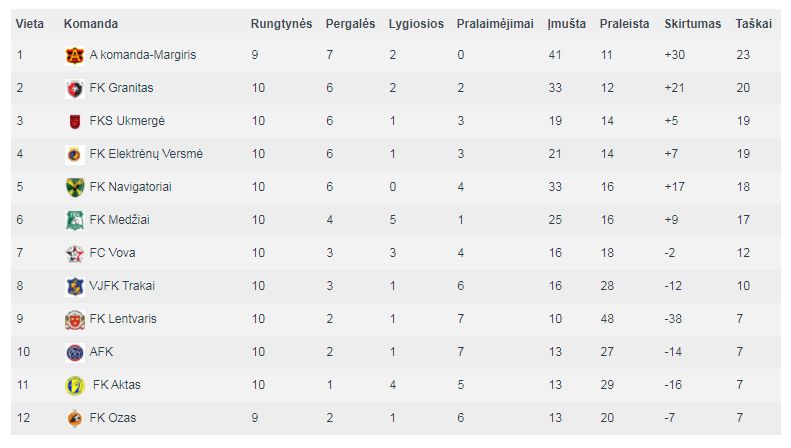
Task: Open the FK Granitas team name link
Action: [121, 88]
